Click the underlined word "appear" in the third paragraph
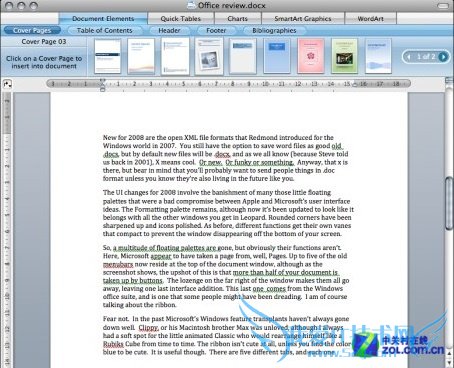Screen dimensions: 454x368 pyautogui.click(x=161, y=256)
